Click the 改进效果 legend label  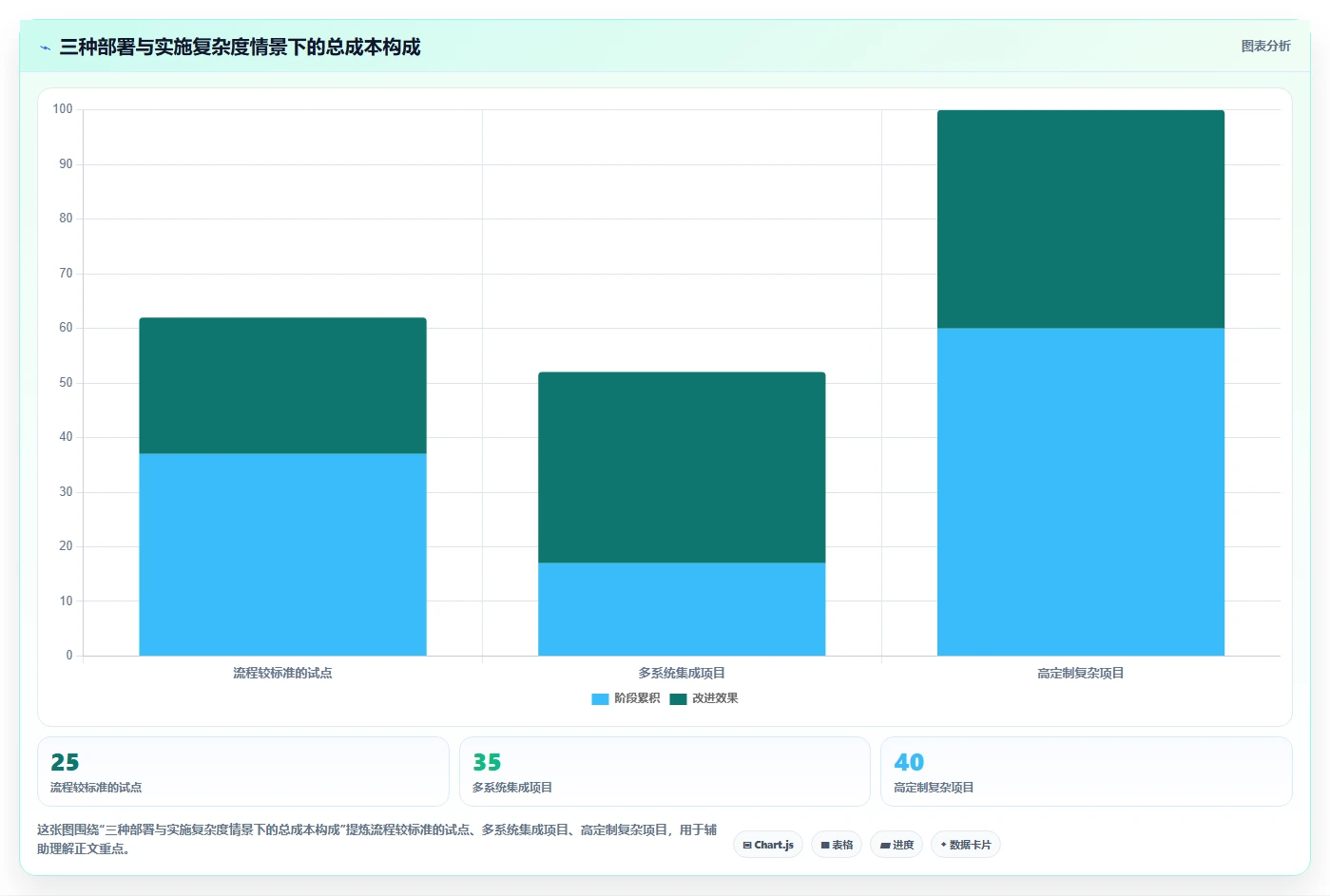(715, 698)
